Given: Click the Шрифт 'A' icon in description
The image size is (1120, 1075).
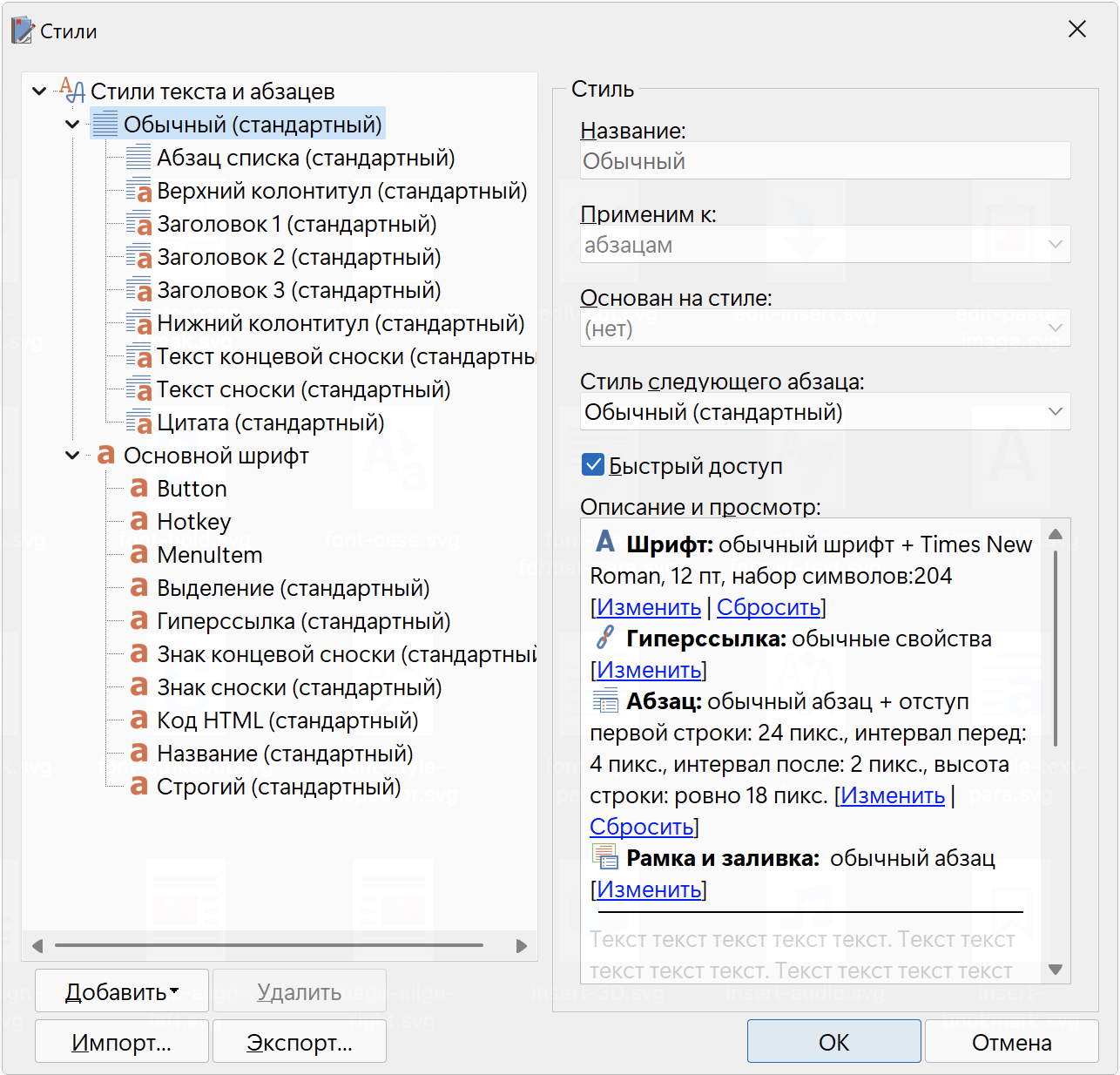Looking at the screenshot, I should [605, 543].
